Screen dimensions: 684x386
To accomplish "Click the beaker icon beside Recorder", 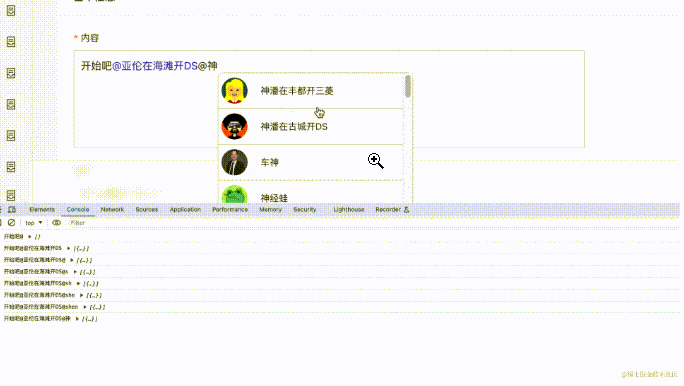I will tap(406, 210).
